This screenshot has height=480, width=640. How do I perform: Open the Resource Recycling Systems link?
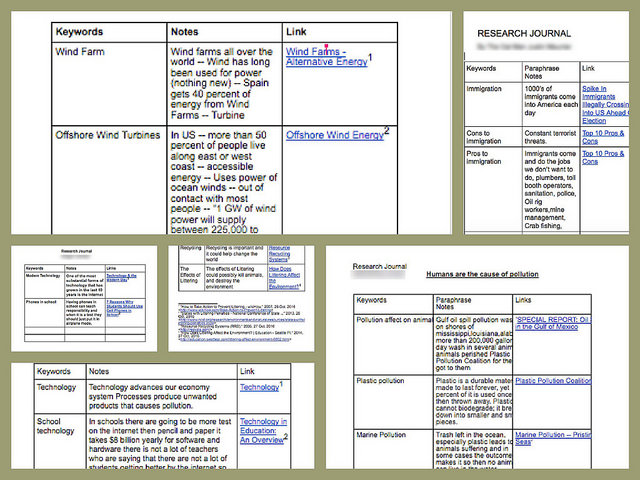(279, 253)
